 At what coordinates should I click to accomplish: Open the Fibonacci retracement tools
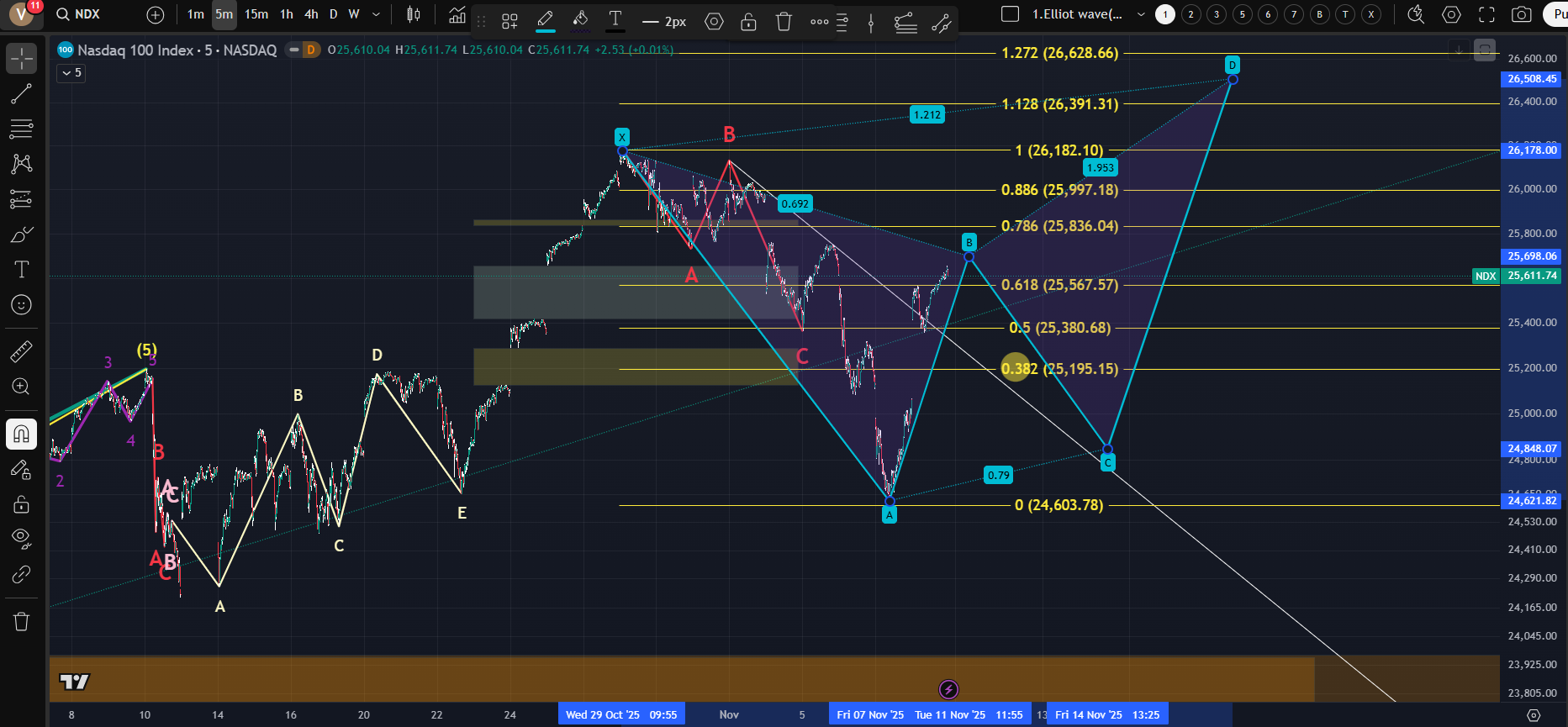pos(21,129)
